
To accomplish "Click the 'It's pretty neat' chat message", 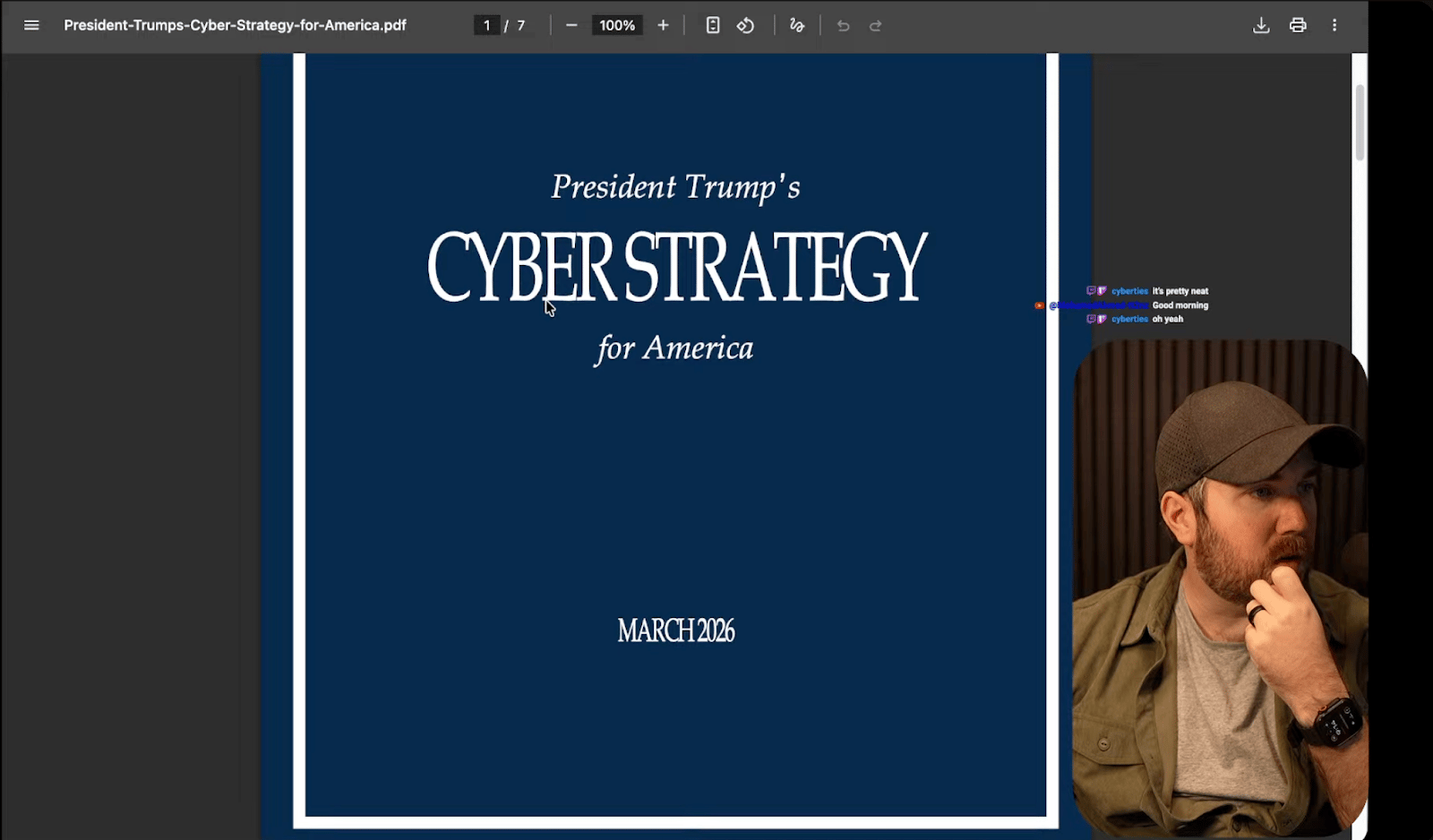I will pyautogui.click(x=1180, y=291).
